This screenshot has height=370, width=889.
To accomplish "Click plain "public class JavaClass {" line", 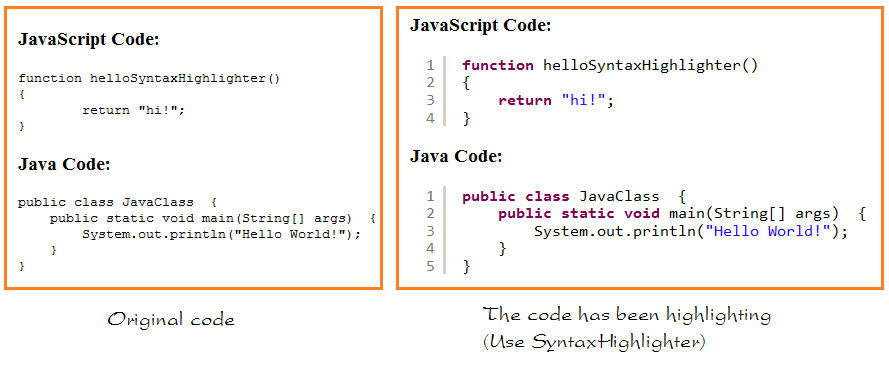I will click(x=118, y=202).
